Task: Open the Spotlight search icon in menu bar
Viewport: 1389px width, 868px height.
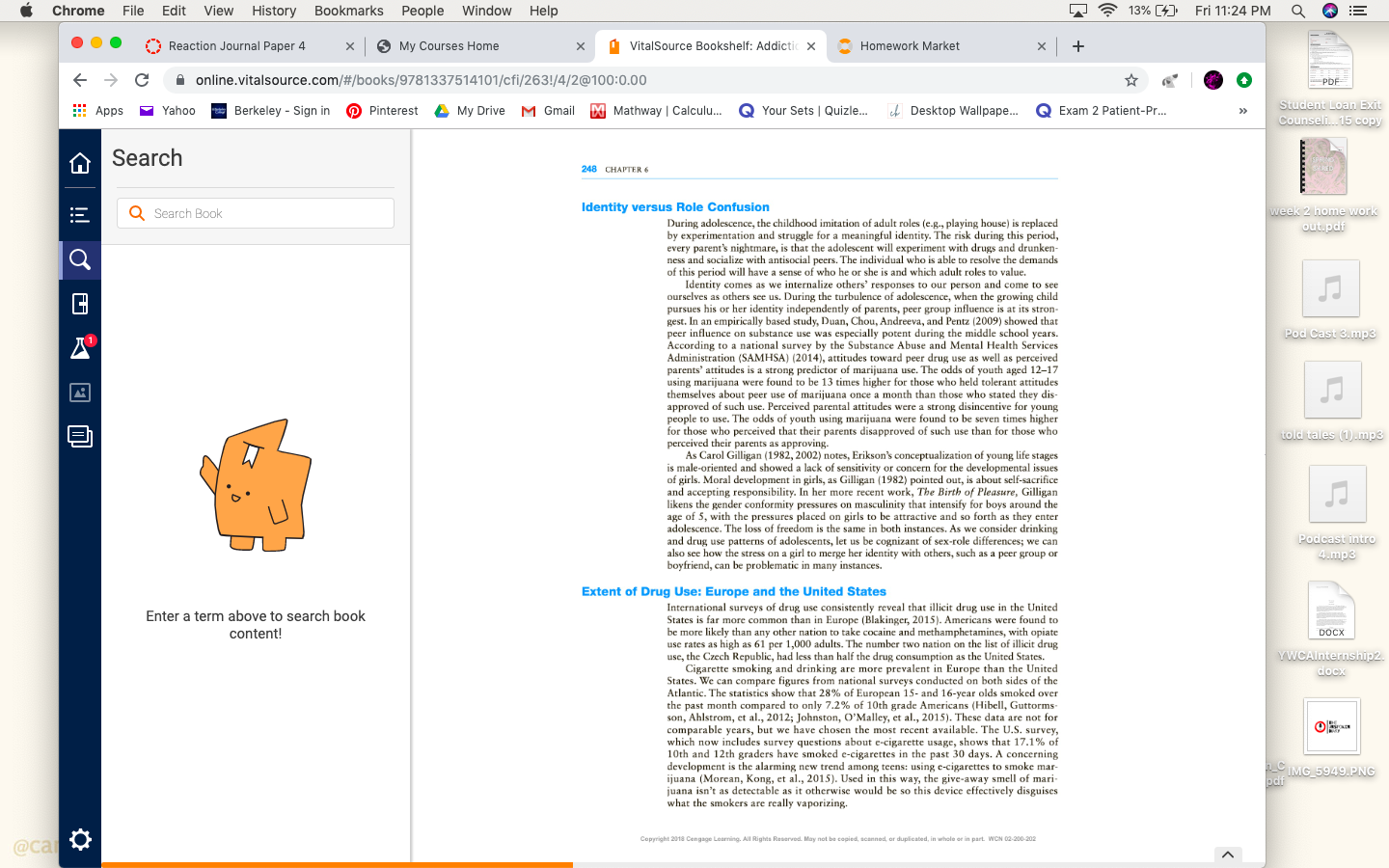Action: (1298, 11)
